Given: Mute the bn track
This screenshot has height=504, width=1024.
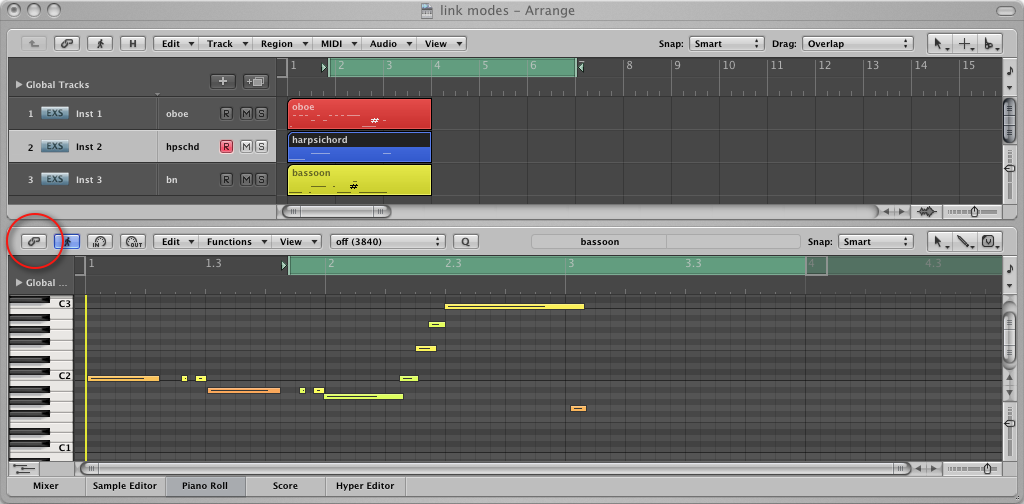Looking at the screenshot, I should click(x=246, y=179).
